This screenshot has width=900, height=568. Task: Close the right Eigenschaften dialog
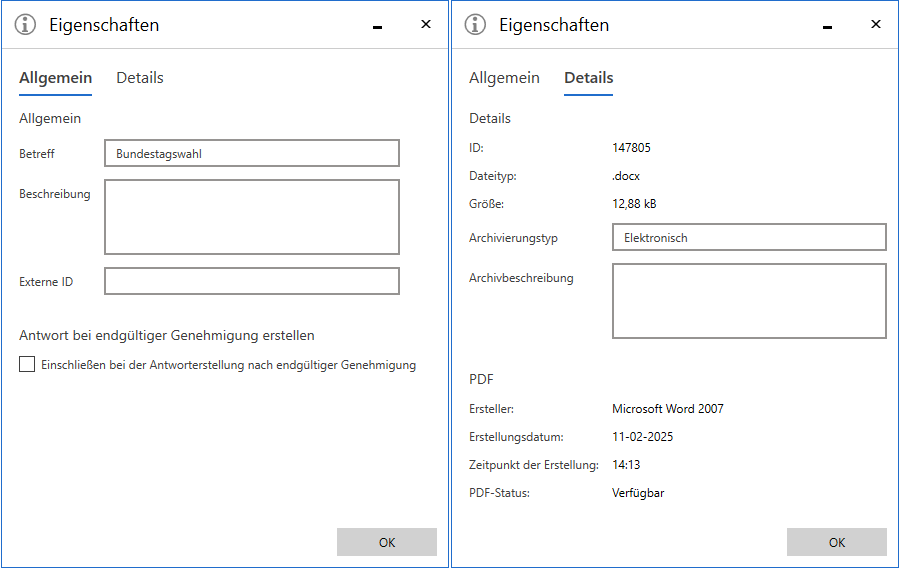876,25
